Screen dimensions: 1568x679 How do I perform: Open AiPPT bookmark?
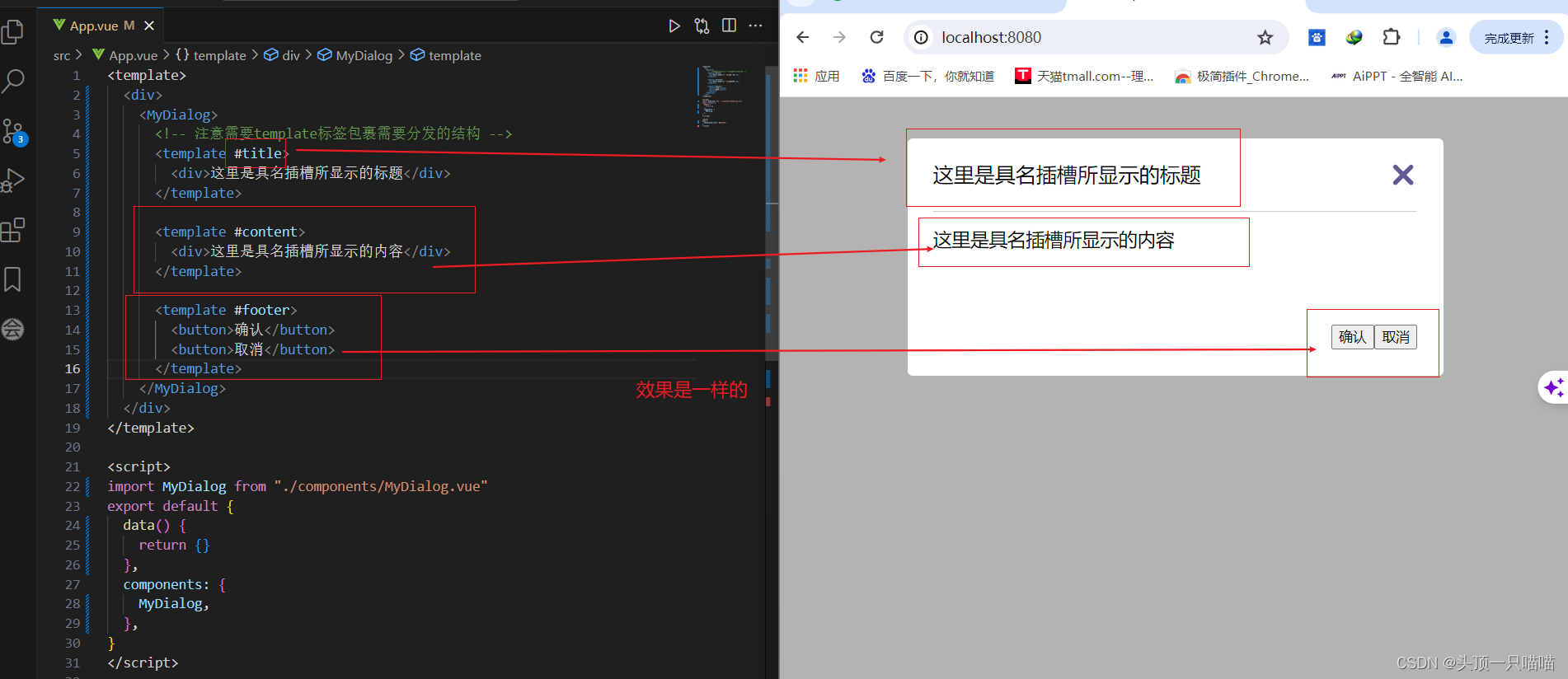(x=1397, y=76)
